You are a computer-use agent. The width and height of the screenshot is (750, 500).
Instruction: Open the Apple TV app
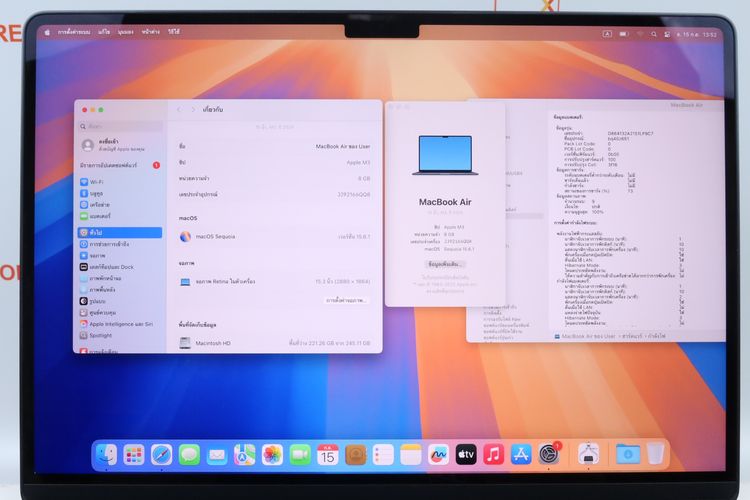tap(466, 455)
